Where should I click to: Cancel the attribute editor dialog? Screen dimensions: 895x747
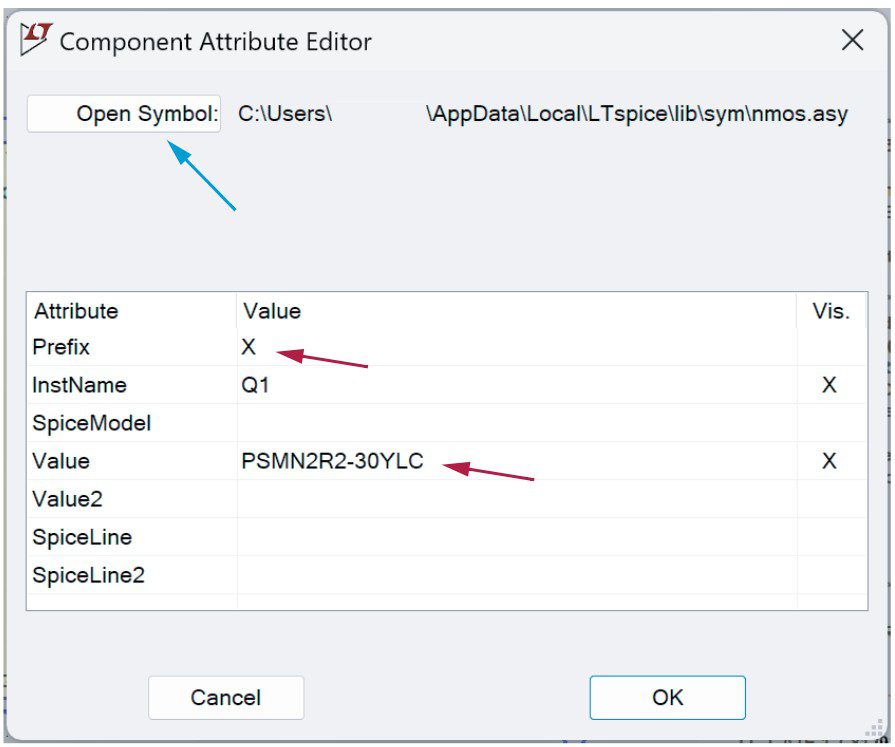point(226,697)
